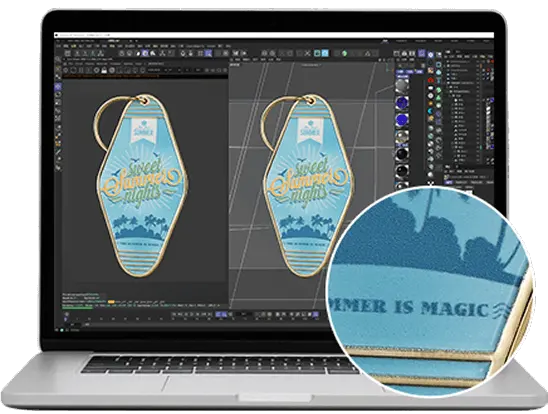Click the teal square icon in top toolbar

coord(317,53)
